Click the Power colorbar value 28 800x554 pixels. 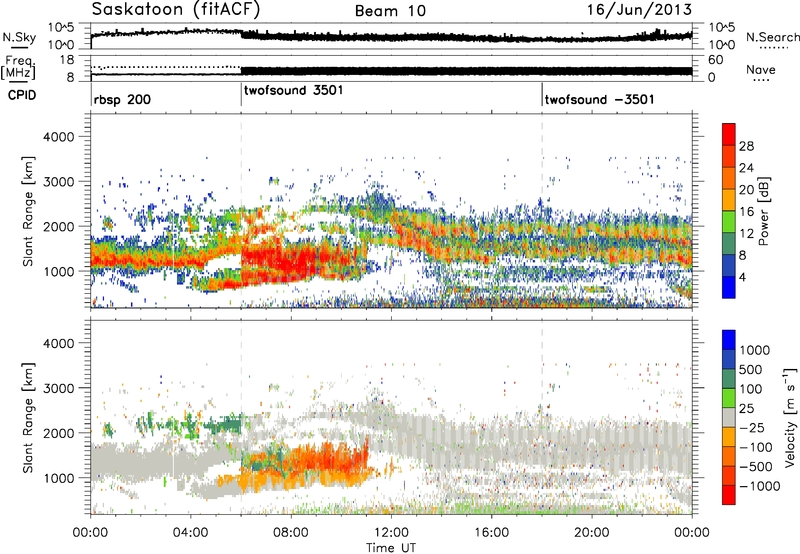[746, 146]
